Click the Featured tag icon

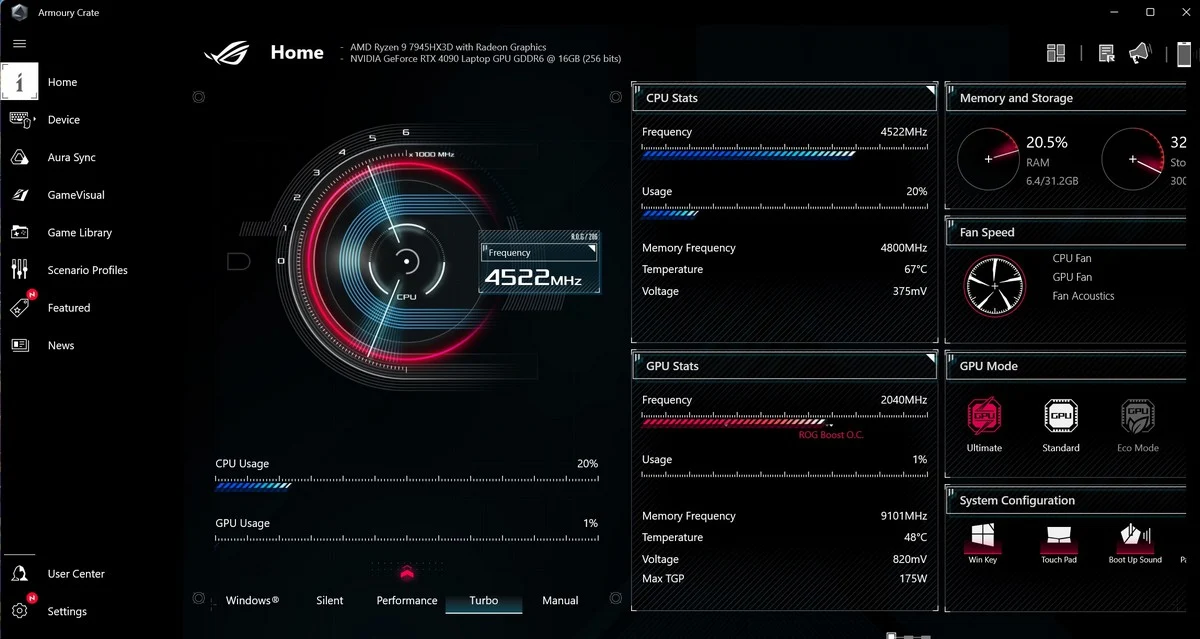(20, 307)
